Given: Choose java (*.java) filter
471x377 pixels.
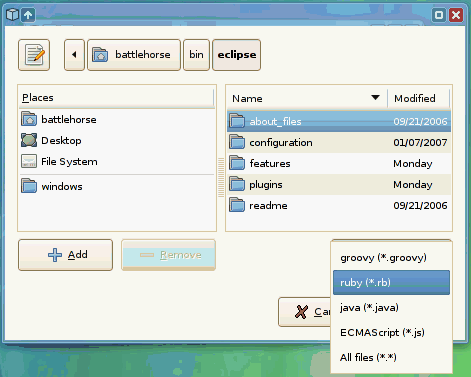Looking at the screenshot, I should pos(391,307).
